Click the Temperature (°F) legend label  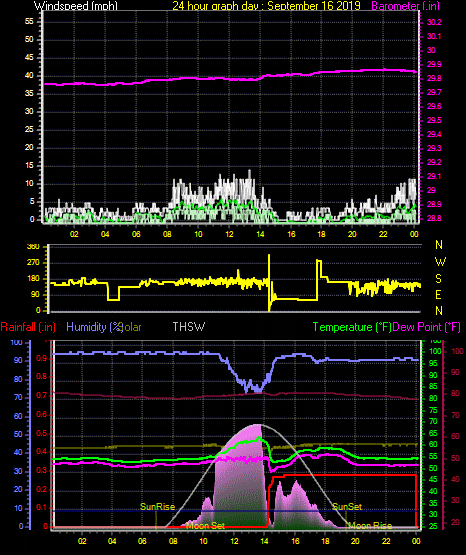click(352, 327)
